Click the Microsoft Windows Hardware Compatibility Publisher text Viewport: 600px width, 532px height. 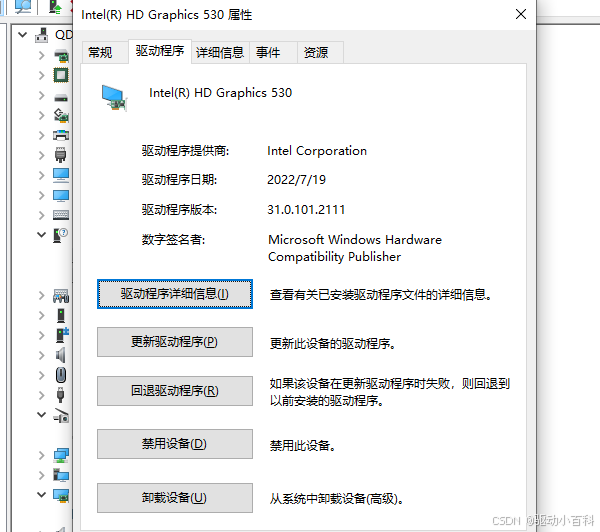(x=355, y=248)
